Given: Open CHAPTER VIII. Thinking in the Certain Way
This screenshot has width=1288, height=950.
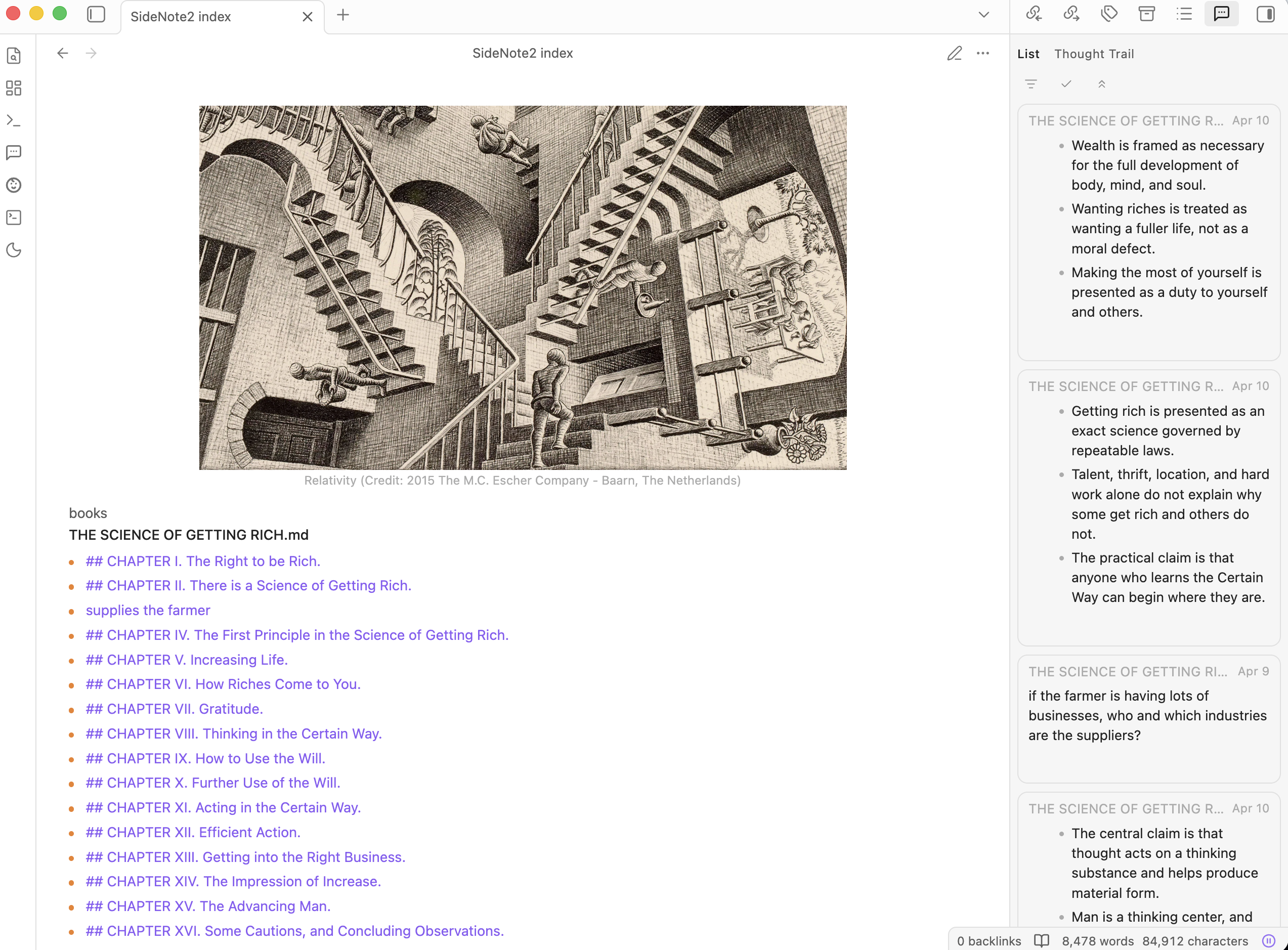Looking at the screenshot, I should click(x=234, y=734).
